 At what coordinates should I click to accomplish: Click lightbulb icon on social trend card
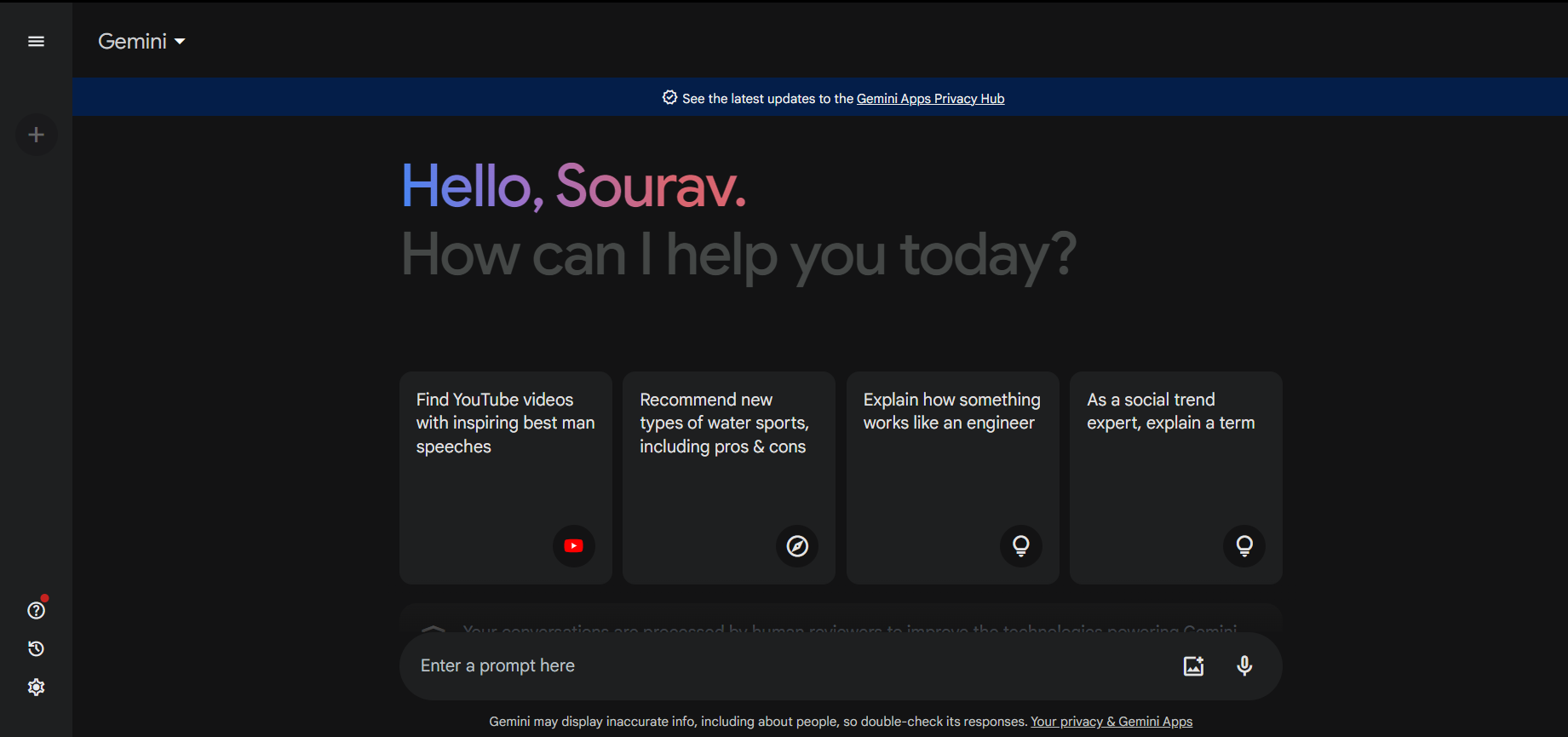1244,546
